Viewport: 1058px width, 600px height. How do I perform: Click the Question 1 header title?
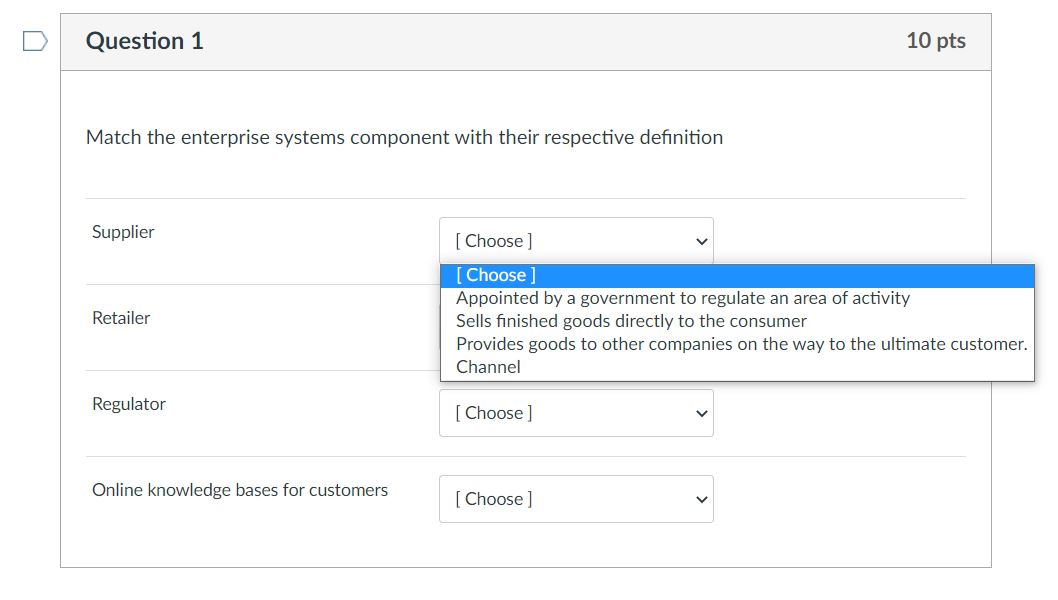click(x=145, y=41)
